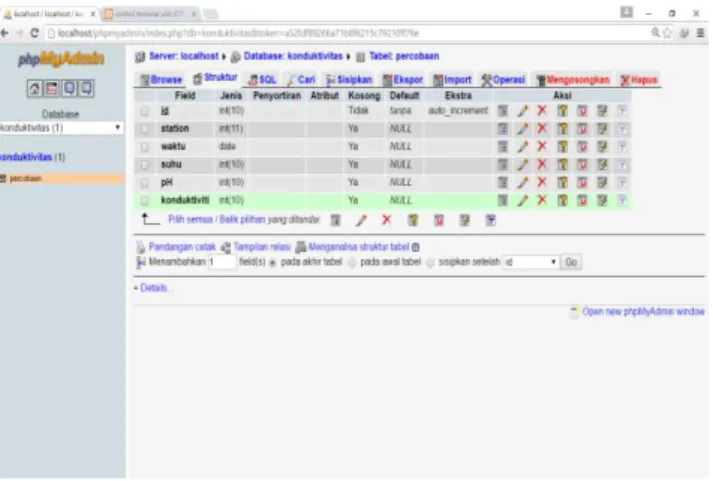713x481 pixels.
Task: Click the edit pencil icon for the id field
Action: point(522,111)
